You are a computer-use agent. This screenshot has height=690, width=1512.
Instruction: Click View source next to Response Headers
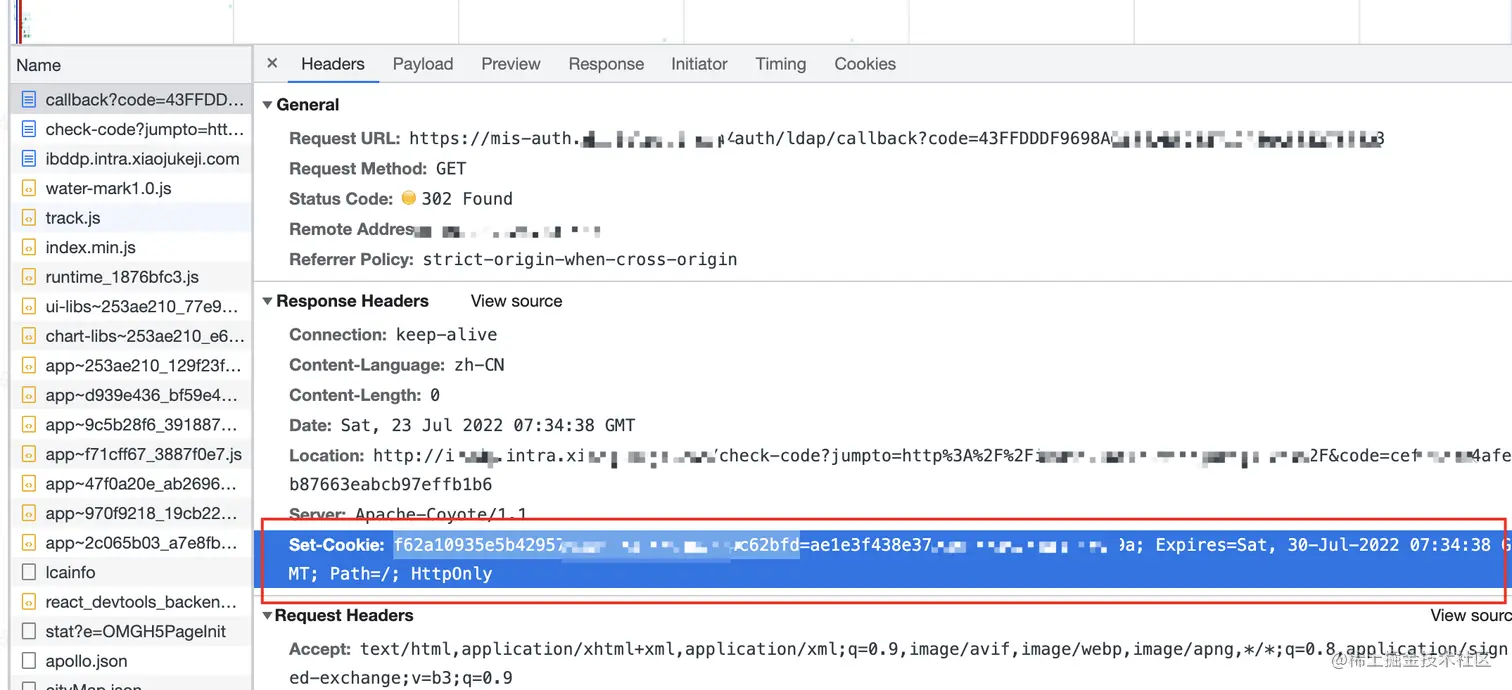(516, 301)
